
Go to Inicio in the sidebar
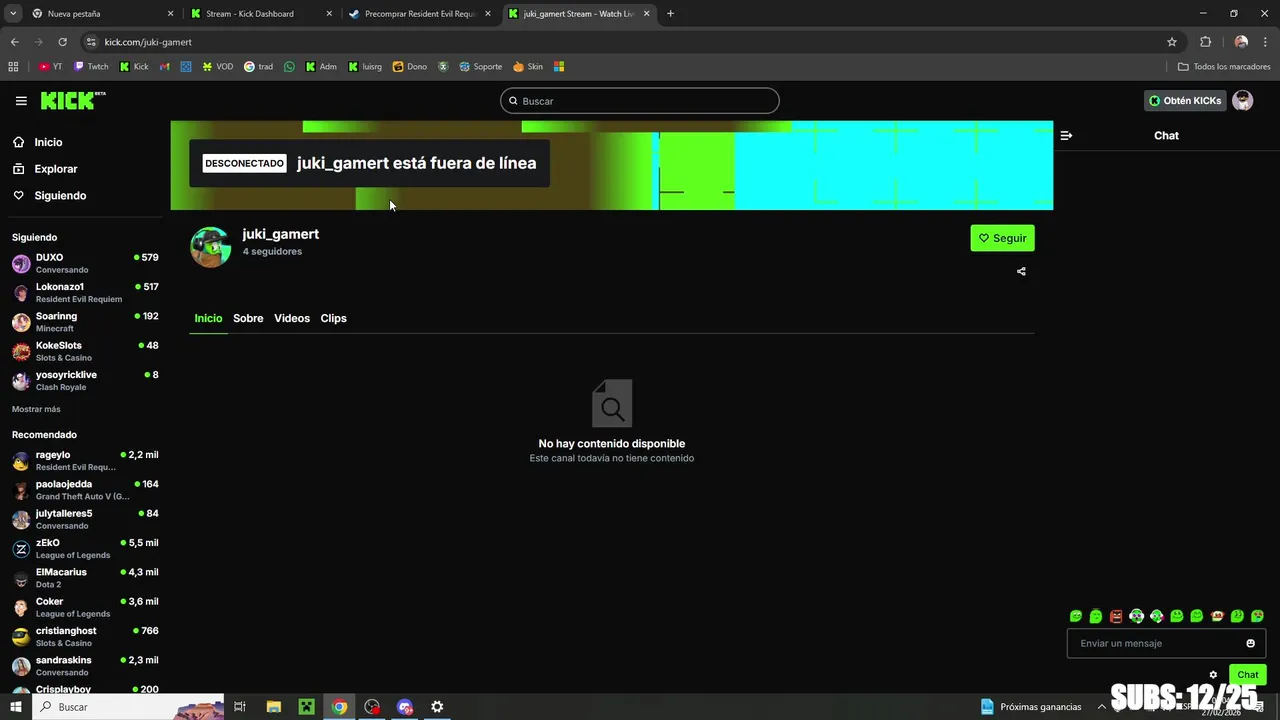tap(48, 142)
